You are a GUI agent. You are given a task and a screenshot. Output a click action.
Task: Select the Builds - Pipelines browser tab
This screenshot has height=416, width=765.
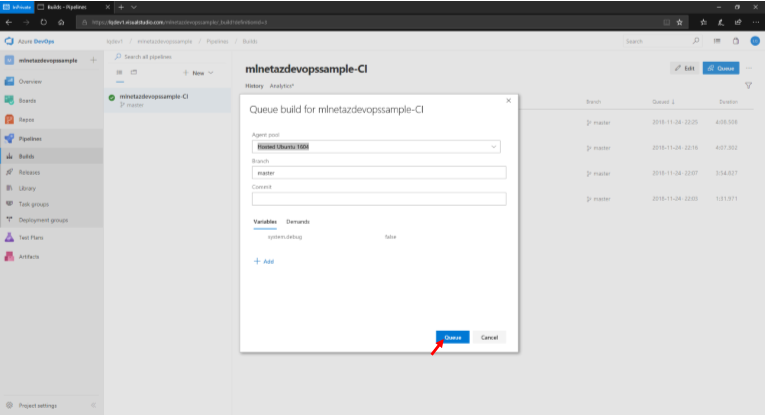[73, 7]
